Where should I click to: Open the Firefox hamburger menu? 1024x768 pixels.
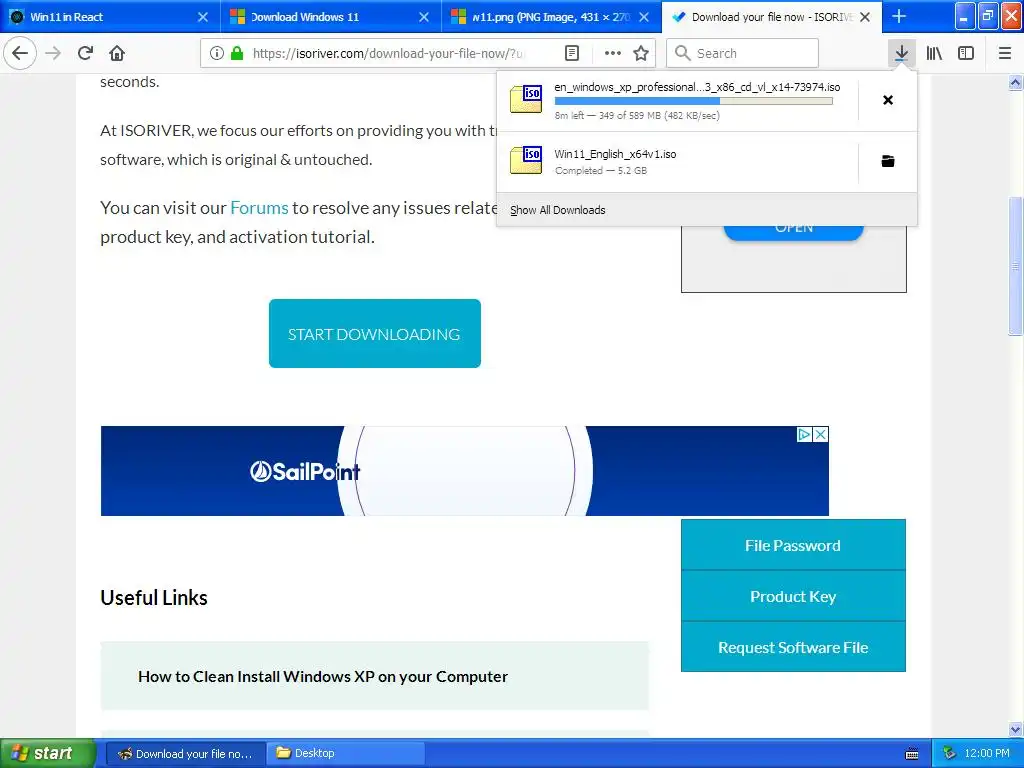1005,54
